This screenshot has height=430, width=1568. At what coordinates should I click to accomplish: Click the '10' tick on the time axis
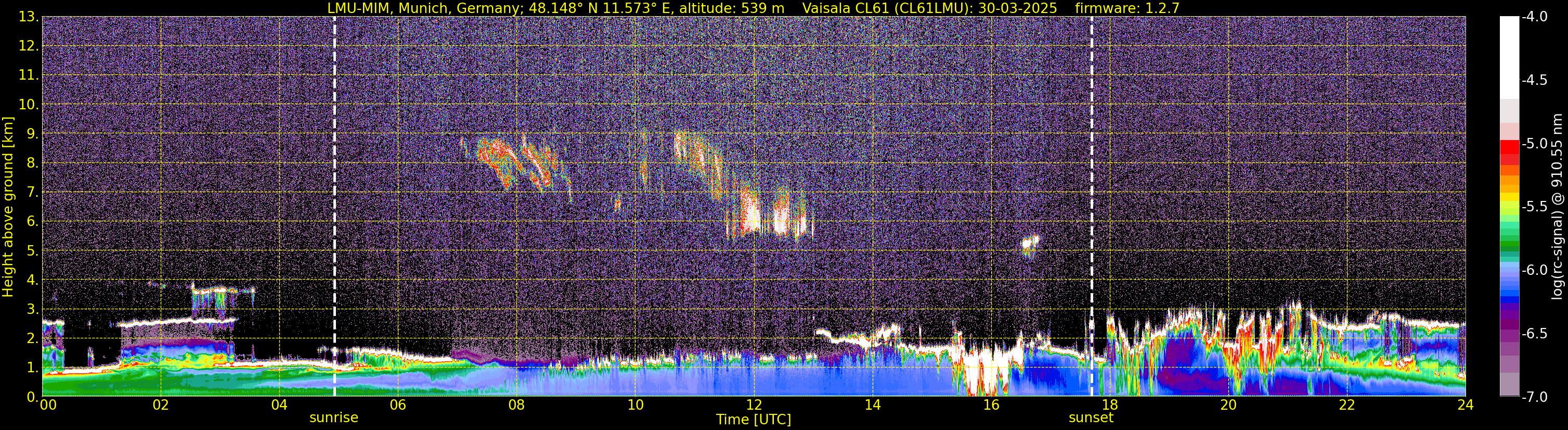click(x=635, y=405)
